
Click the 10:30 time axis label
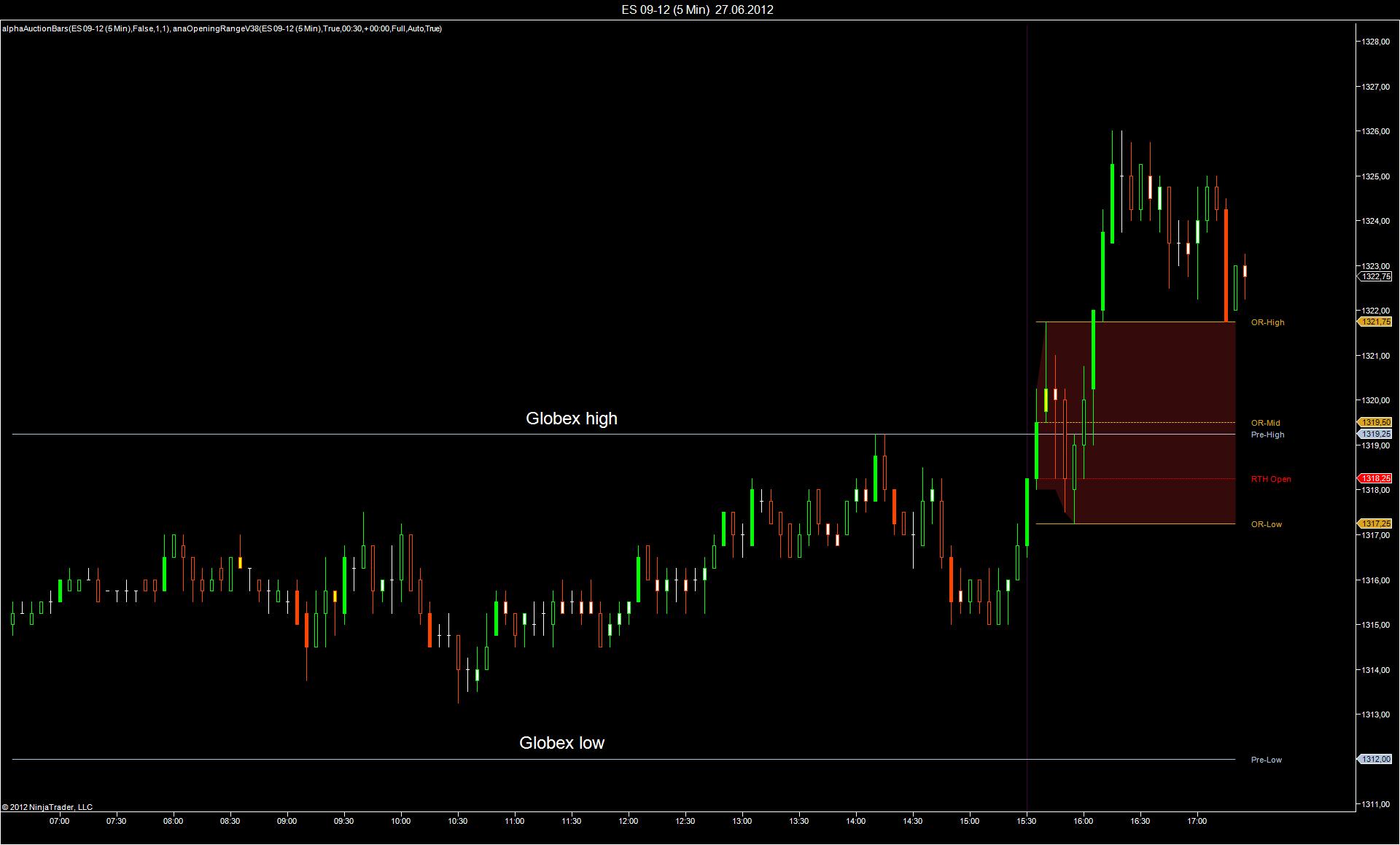coord(457,821)
